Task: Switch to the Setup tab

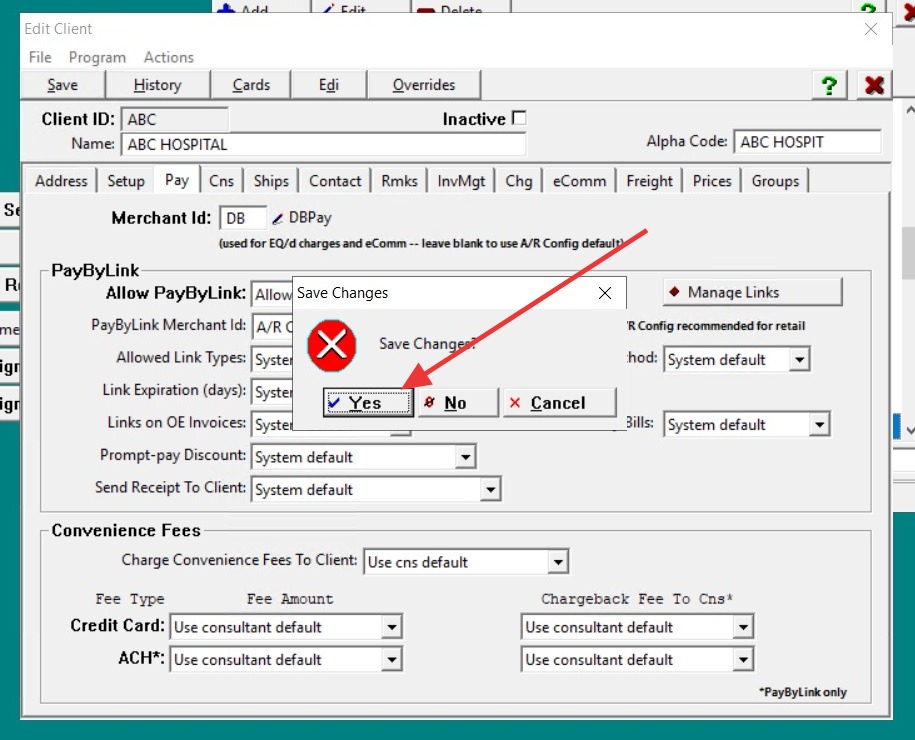Action: (x=126, y=181)
